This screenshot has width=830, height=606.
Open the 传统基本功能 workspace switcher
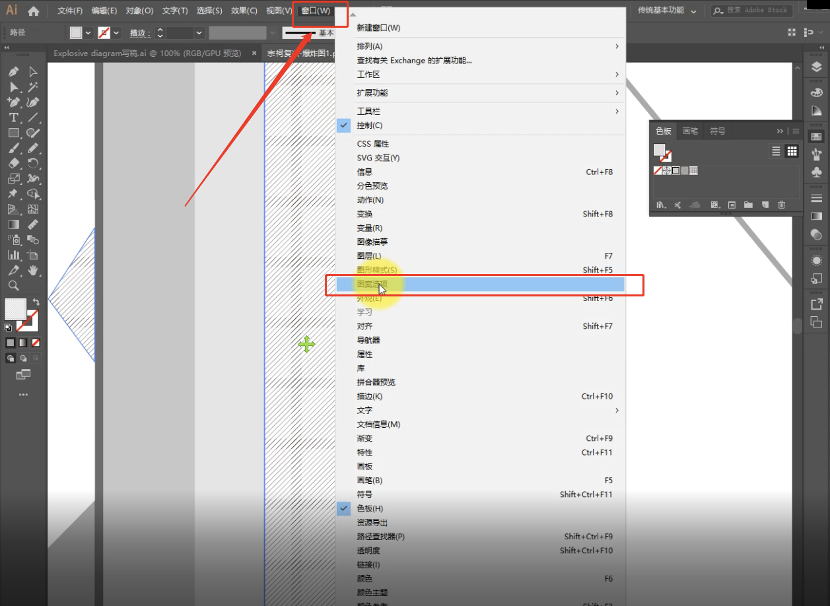666,11
